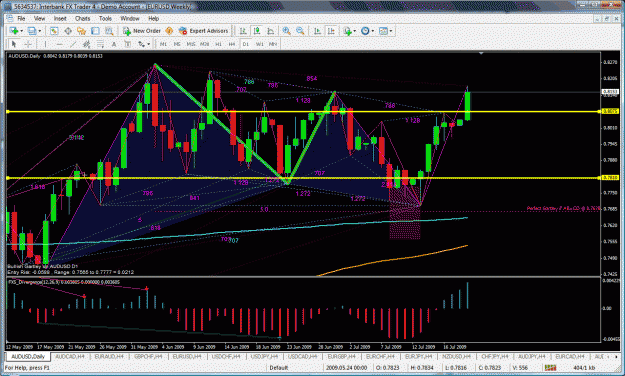Select the D1 daily timeframe
This screenshot has width=625, height=376.
click(x=246, y=44)
